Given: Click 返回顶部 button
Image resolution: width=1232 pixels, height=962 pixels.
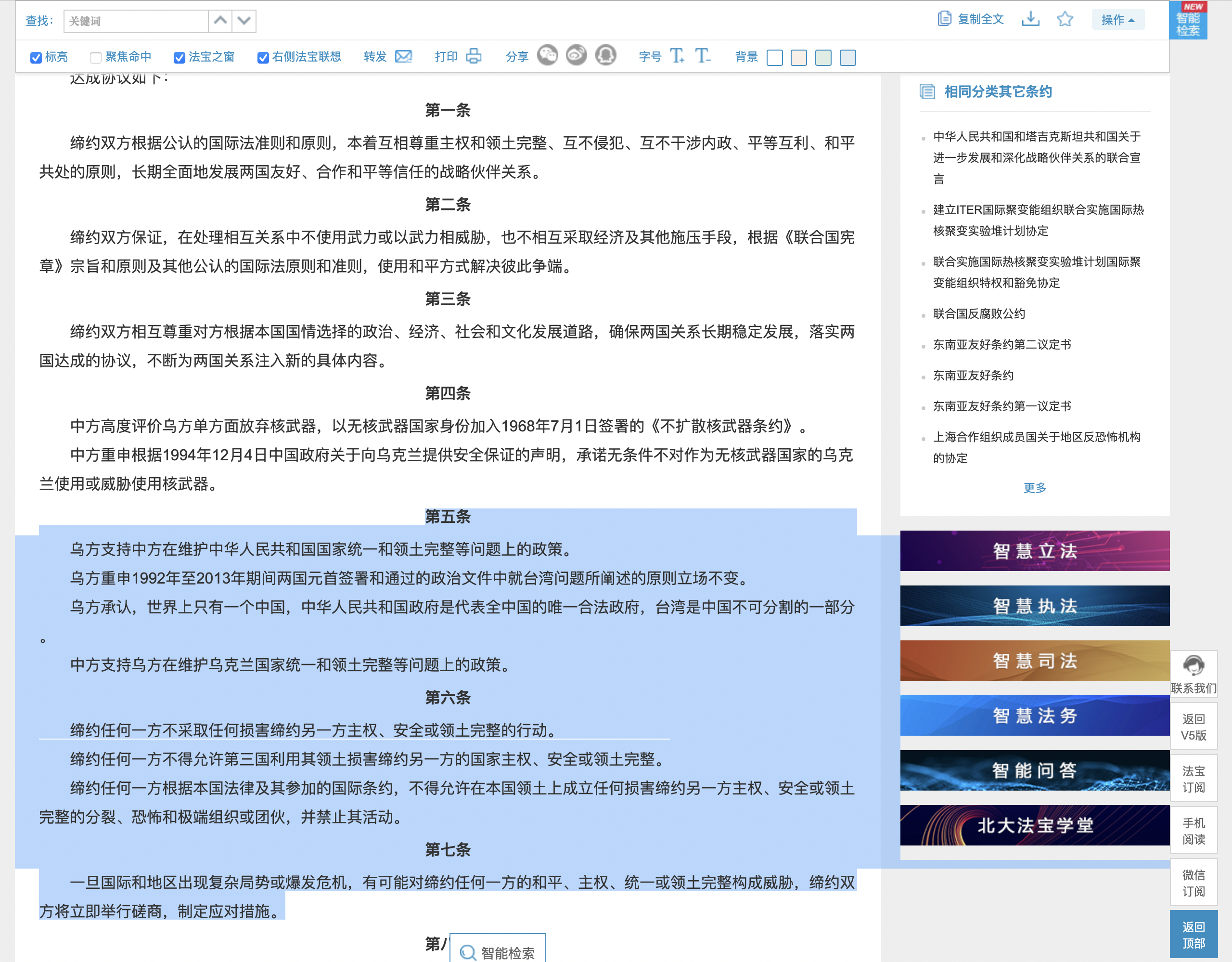Looking at the screenshot, I should click(x=1193, y=935).
